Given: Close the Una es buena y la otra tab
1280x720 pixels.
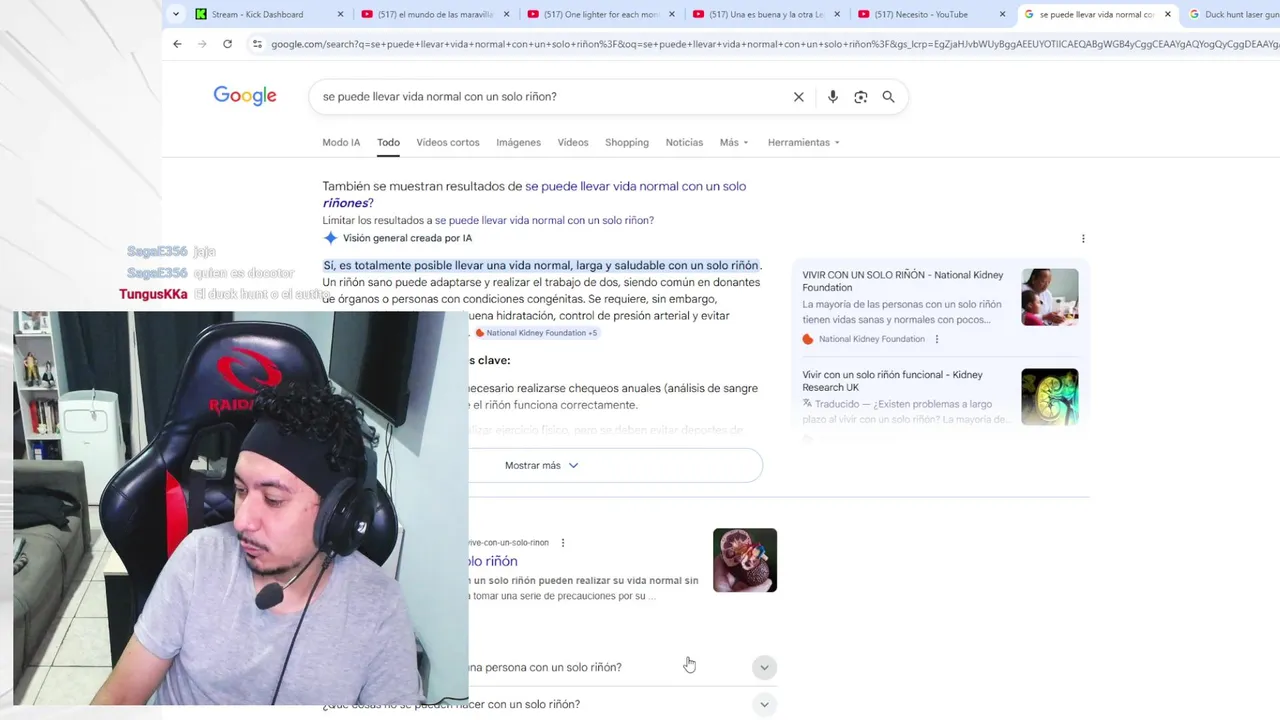Looking at the screenshot, I should [836, 14].
